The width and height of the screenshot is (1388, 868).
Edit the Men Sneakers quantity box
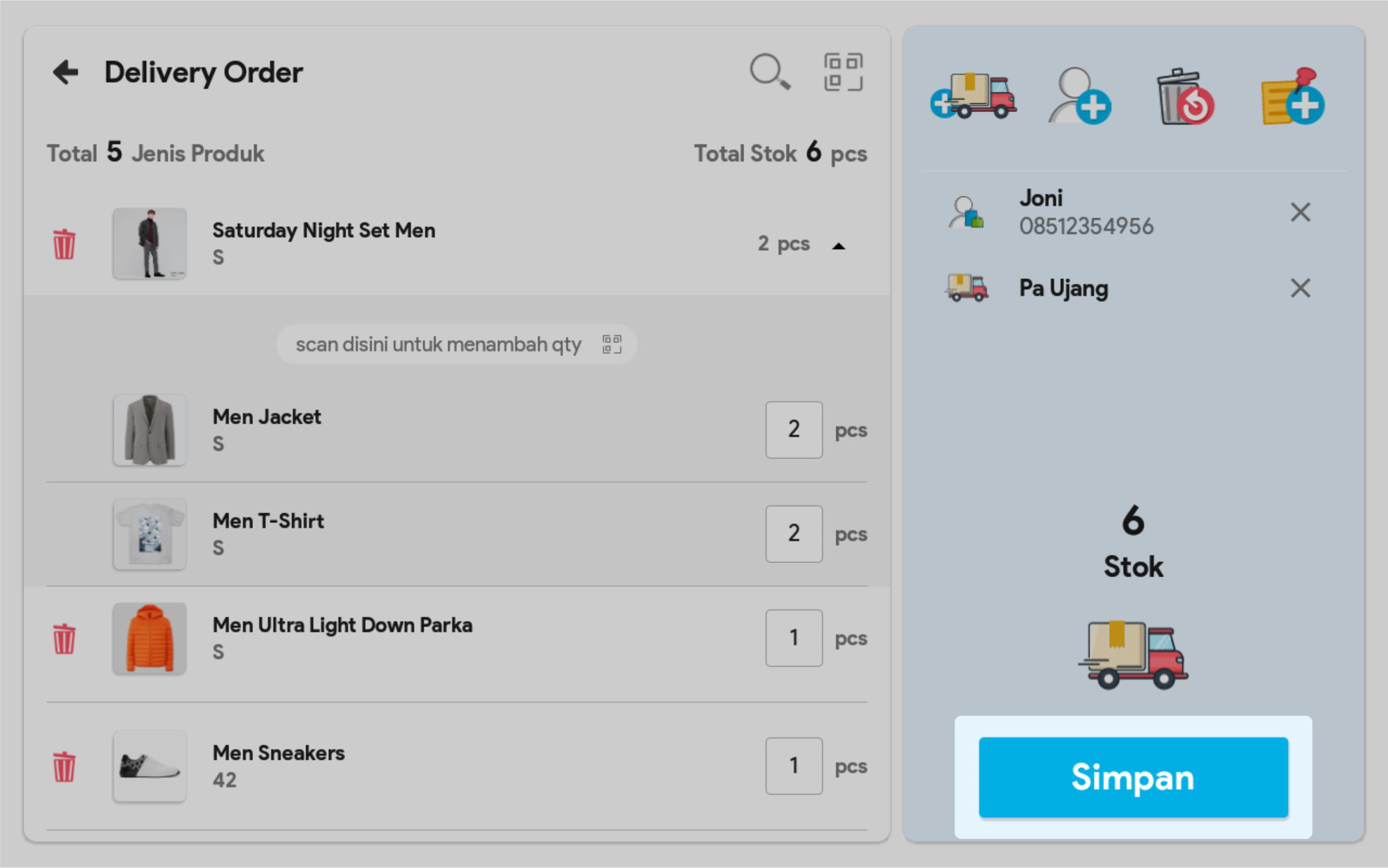pyautogui.click(x=793, y=766)
